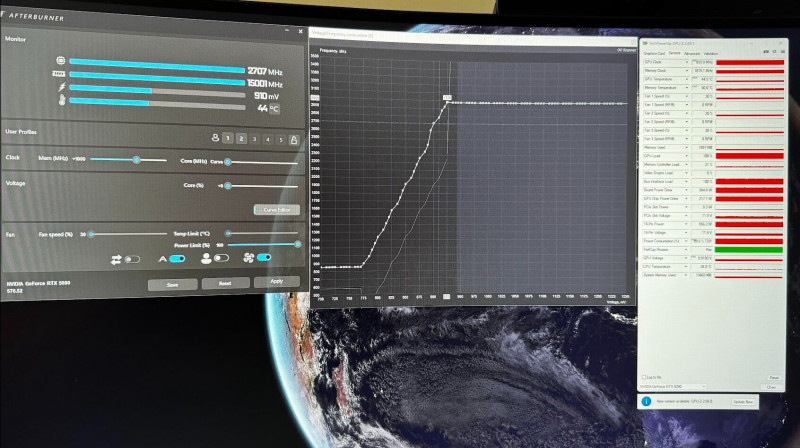The width and height of the screenshot is (800, 448).
Task: Click the PerfCap Reason green graph bar
Action: 748,250
